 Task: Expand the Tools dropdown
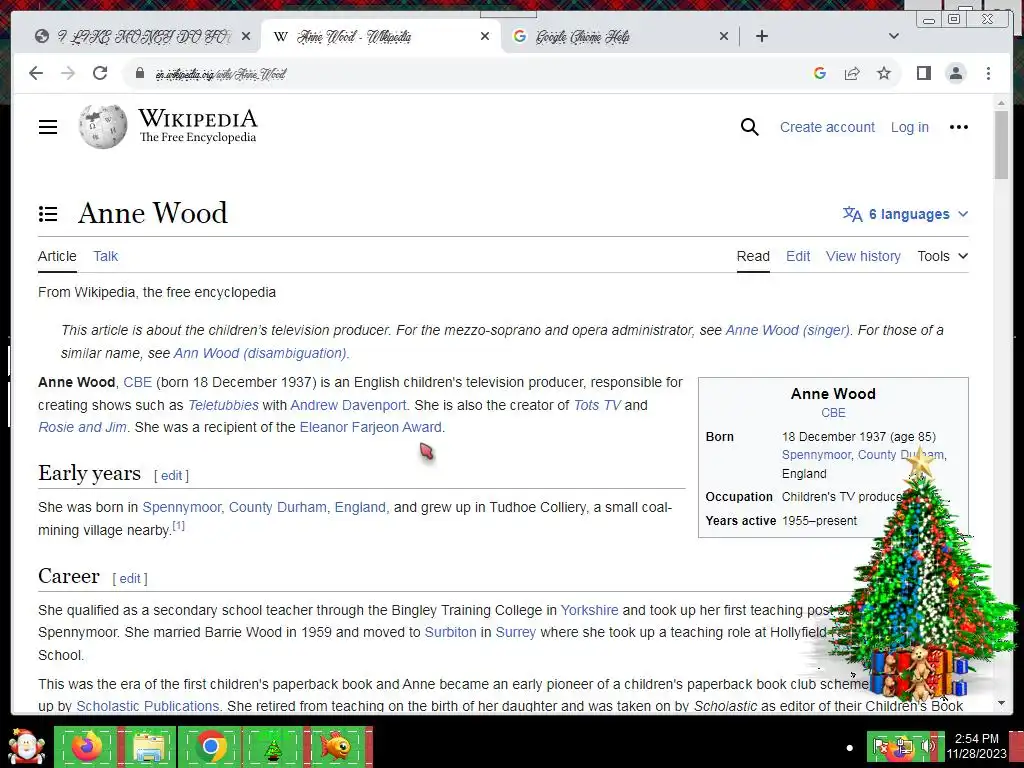coord(942,256)
